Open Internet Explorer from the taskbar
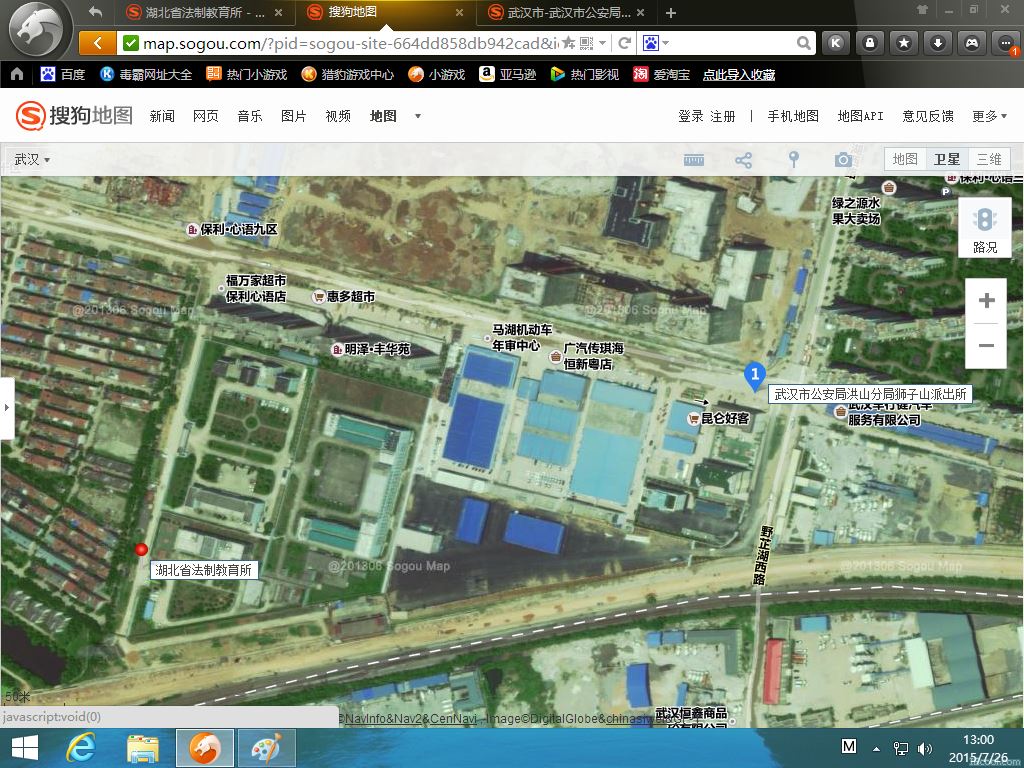 80,748
